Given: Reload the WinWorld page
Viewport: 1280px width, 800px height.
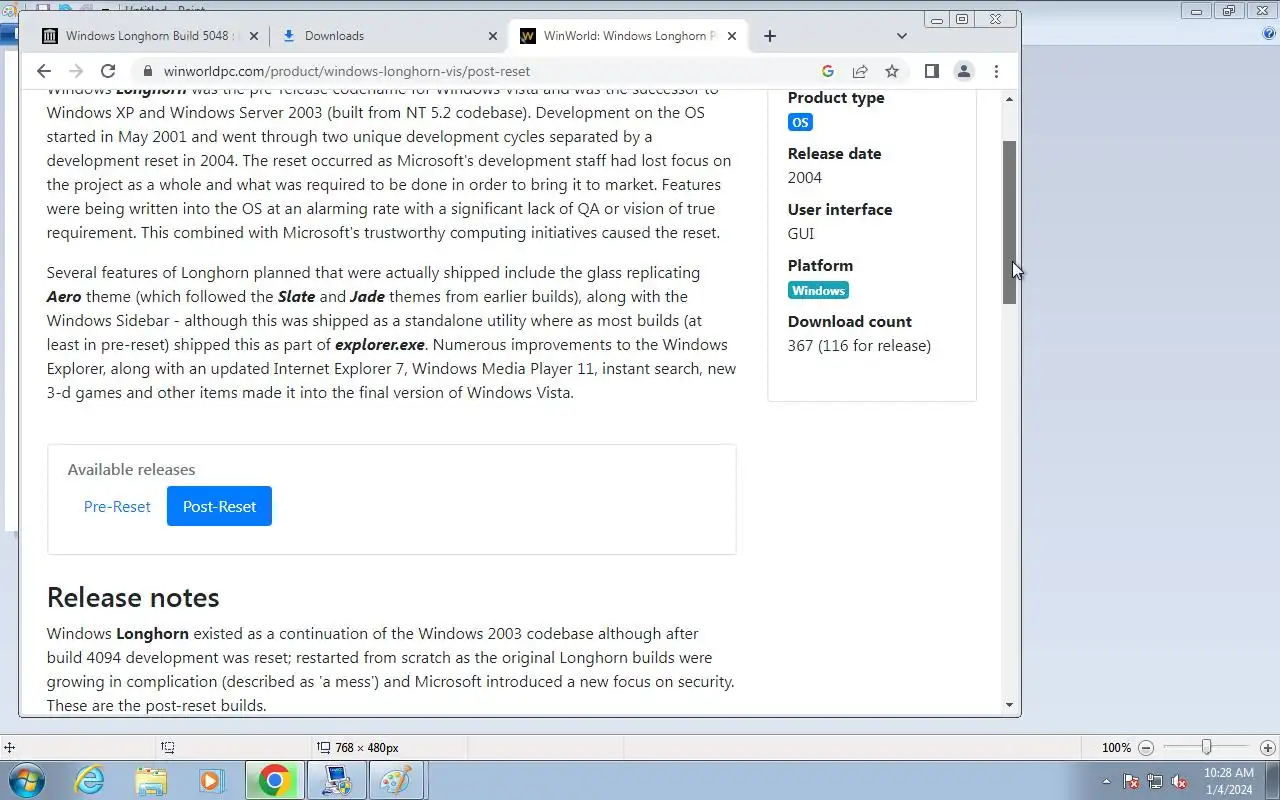Looking at the screenshot, I should pos(108,71).
